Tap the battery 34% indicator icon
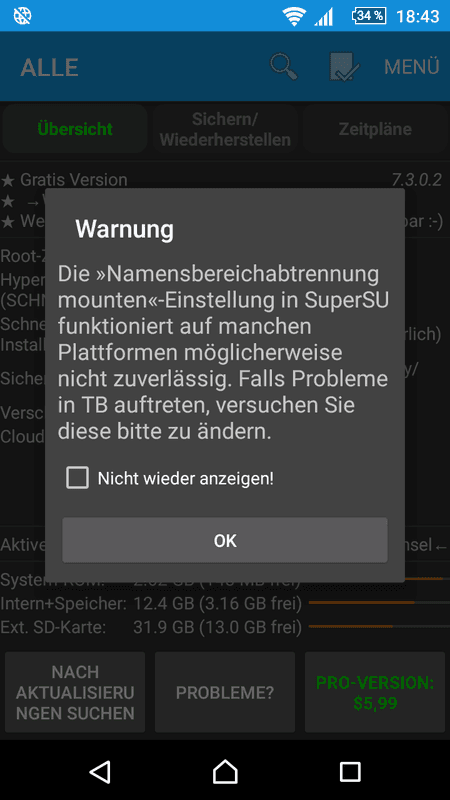 click(368, 16)
